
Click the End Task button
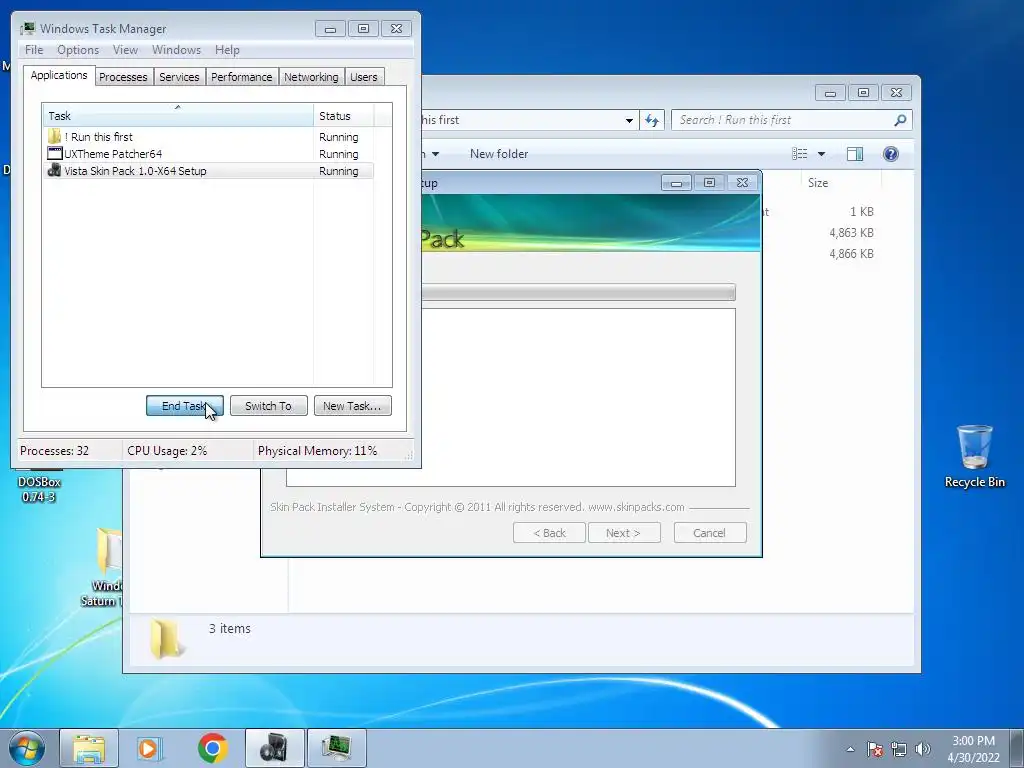click(x=185, y=406)
